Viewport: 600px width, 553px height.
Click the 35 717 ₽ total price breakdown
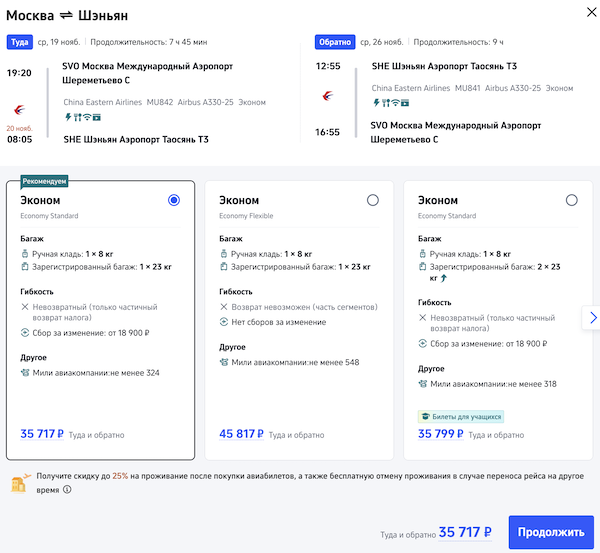click(465, 532)
